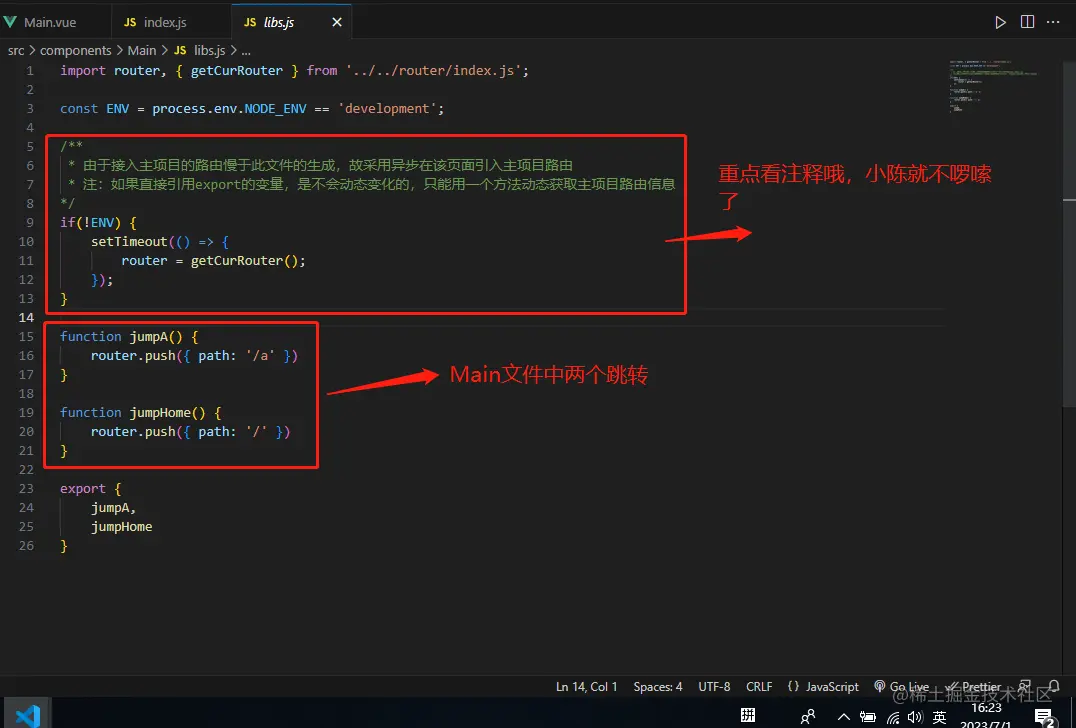Viewport: 1076px width, 728px height.
Task: Open the People icon in taskbar
Action: click(x=808, y=716)
